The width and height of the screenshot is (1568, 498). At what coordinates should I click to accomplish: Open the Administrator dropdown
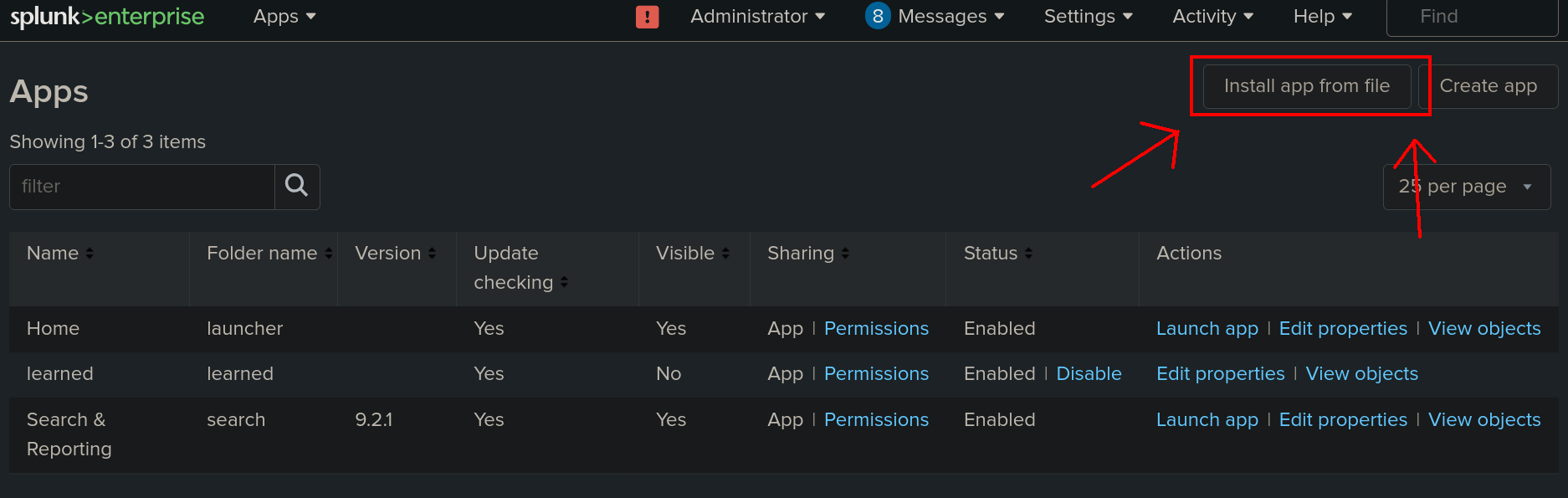(757, 17)
